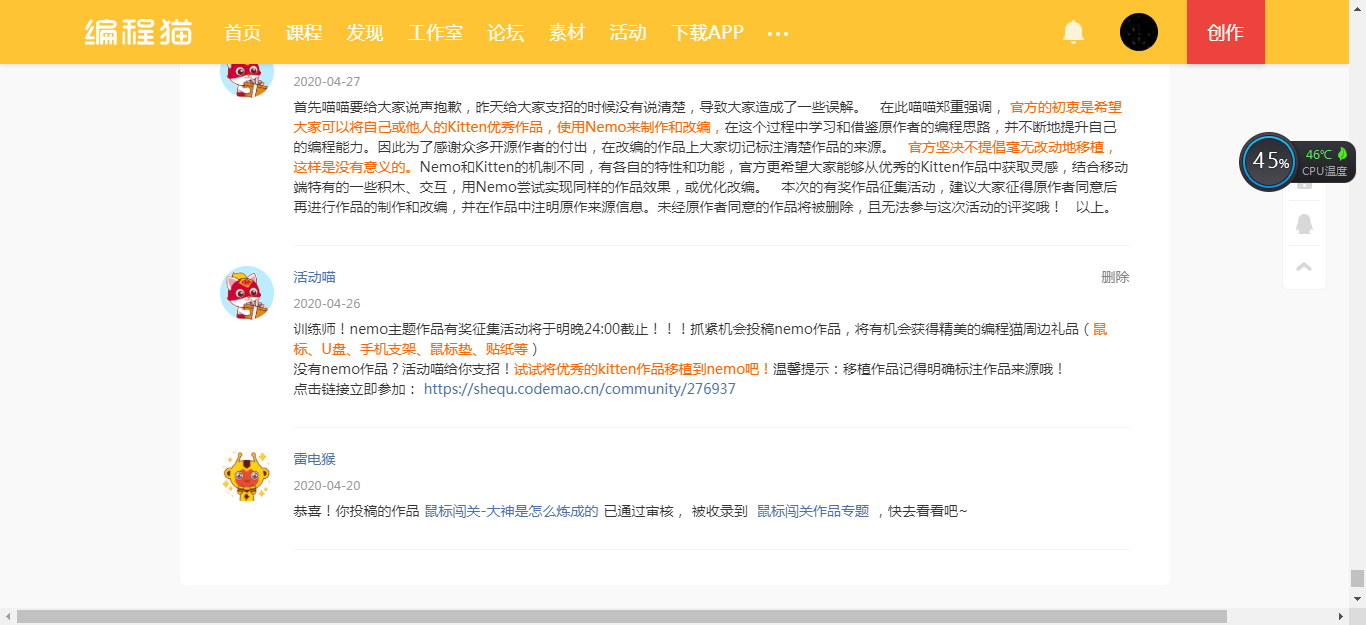1366x625 pixels.
Task: Click 雷电猴 avatar image
Action: pos(247,475)
